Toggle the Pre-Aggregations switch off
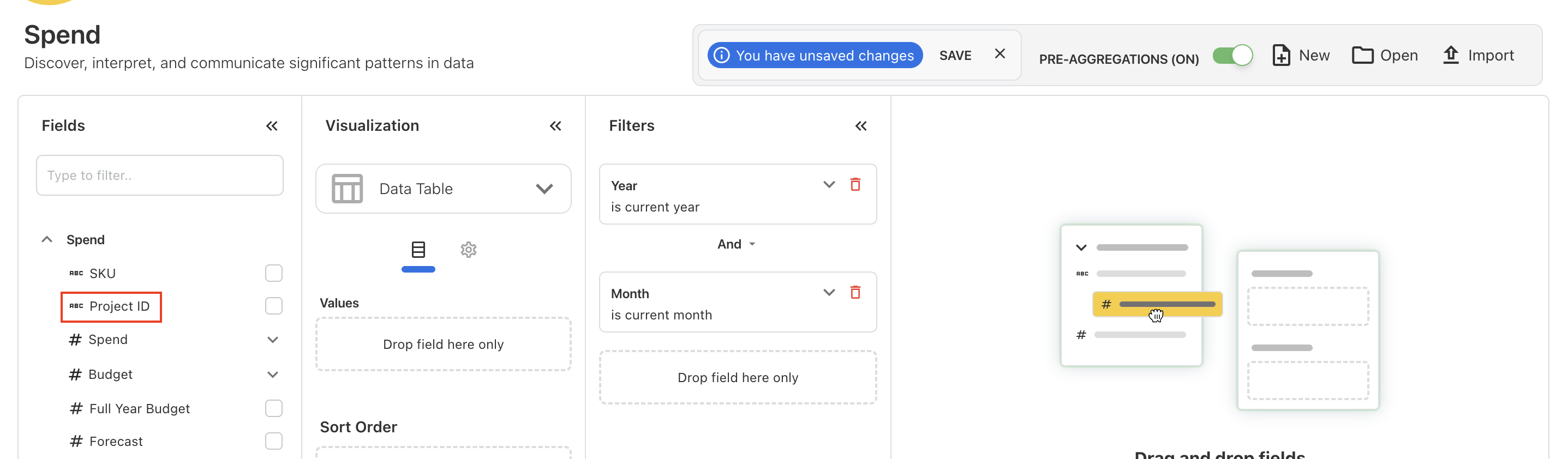Viewport: 1568px width, 459px height. [1232, 55]
